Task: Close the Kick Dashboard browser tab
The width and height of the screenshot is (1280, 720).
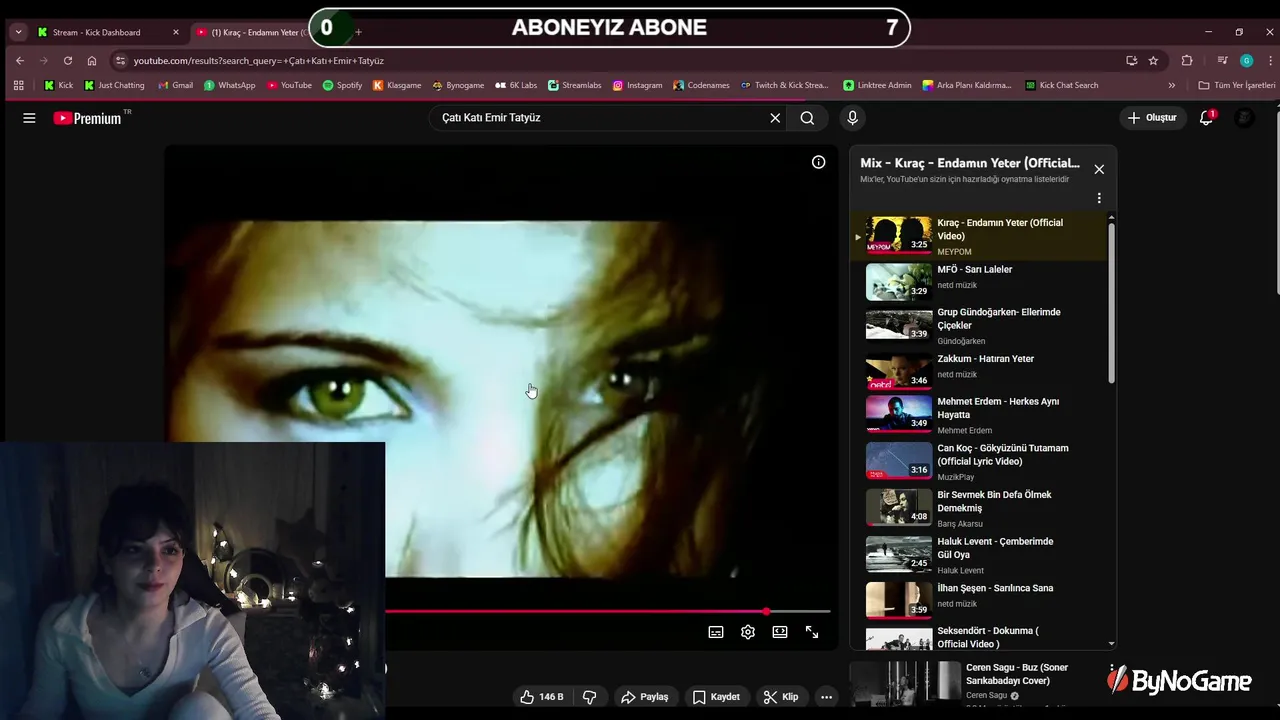Action: coord(176,32)
